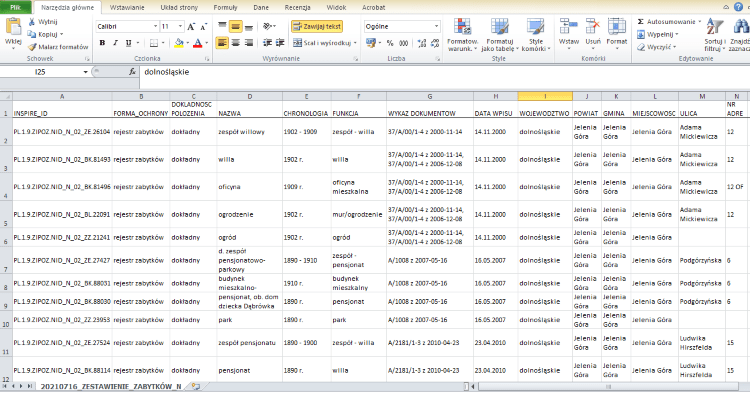Switch to Wstawianie tab
750x399 pixels.
(127, 8)
